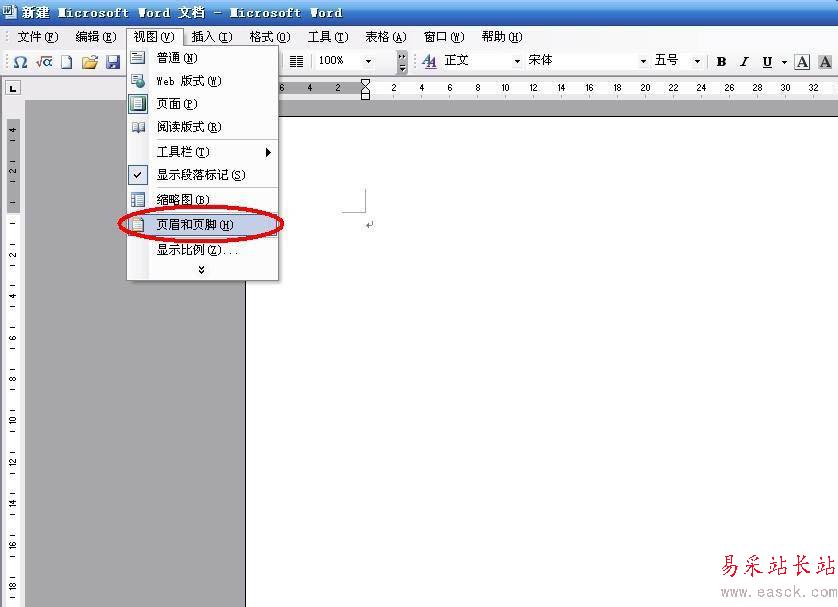Open the Styles and Formatting icon
838x607 pixels.
429,61
